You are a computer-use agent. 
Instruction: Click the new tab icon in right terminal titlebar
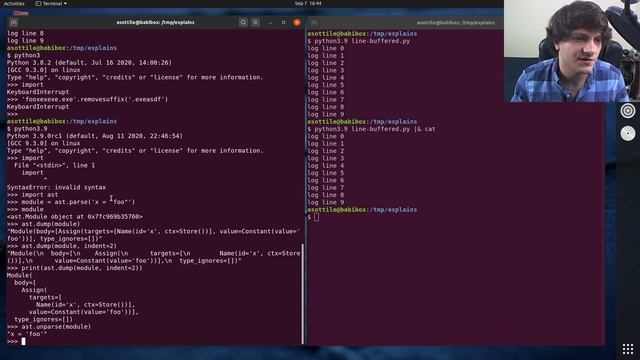pos(314,23)
